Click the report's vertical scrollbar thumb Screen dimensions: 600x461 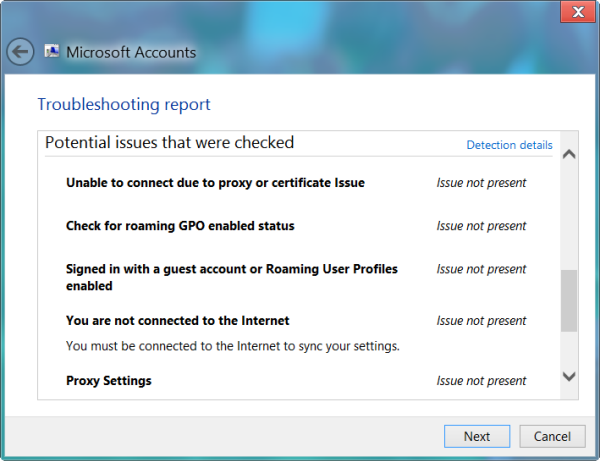tap(569, 301)
